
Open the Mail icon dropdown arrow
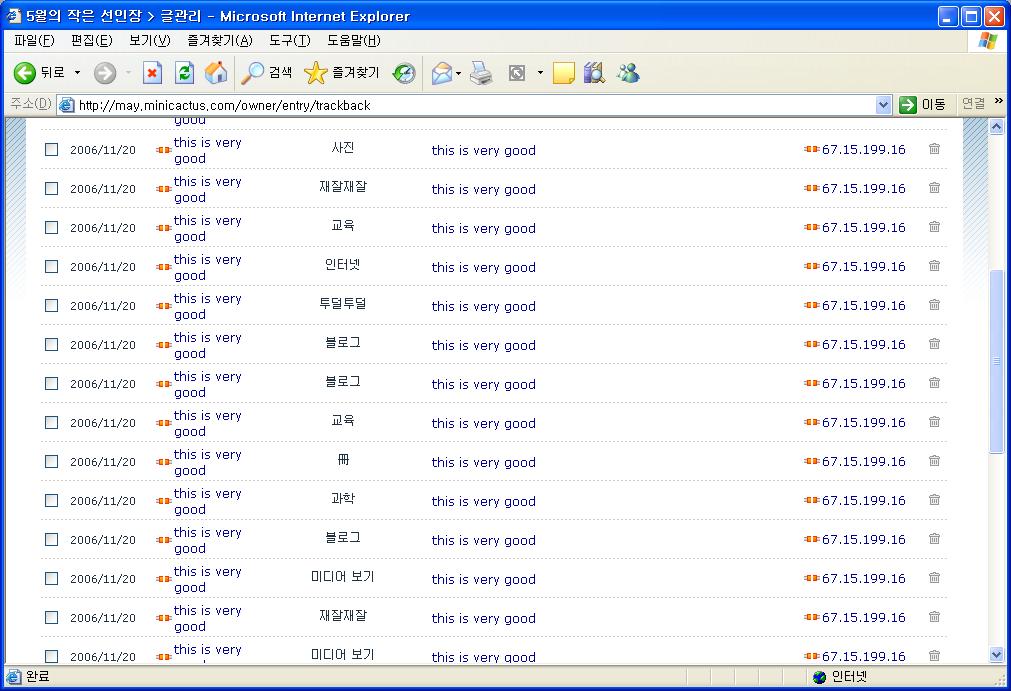(458, 73)
